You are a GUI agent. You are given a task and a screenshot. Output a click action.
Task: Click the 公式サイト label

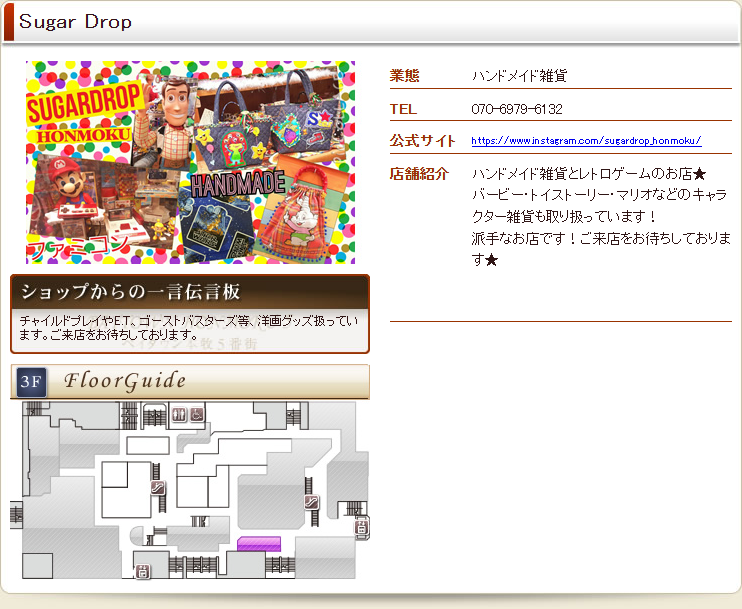(x=422, y=141)
